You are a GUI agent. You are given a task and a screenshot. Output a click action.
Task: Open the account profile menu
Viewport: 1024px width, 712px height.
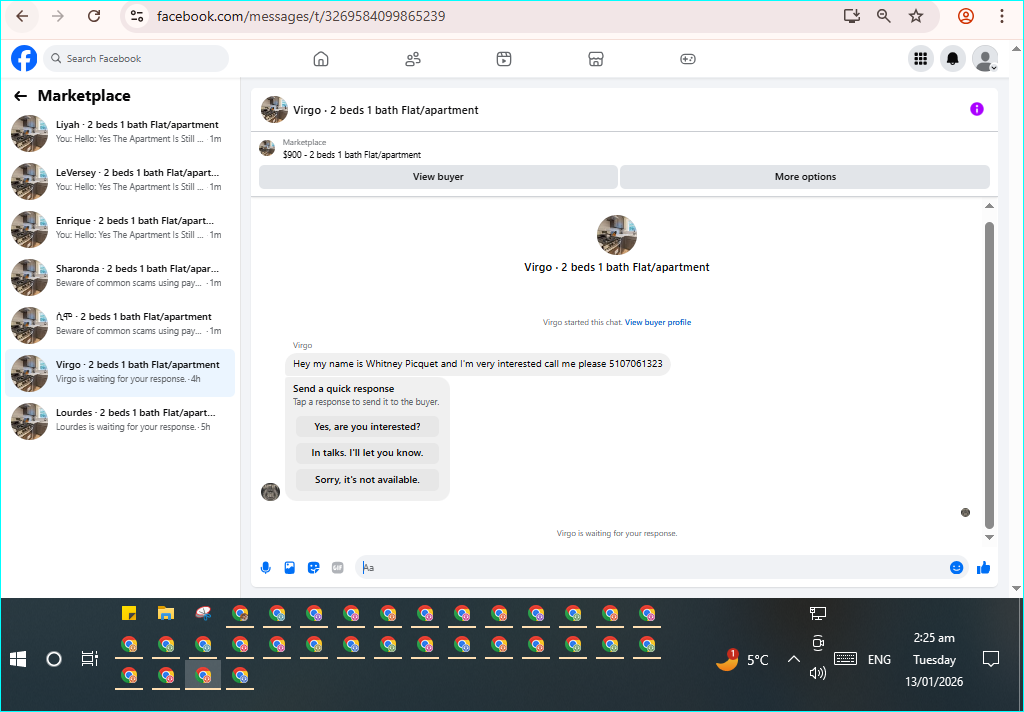[985, 59]
